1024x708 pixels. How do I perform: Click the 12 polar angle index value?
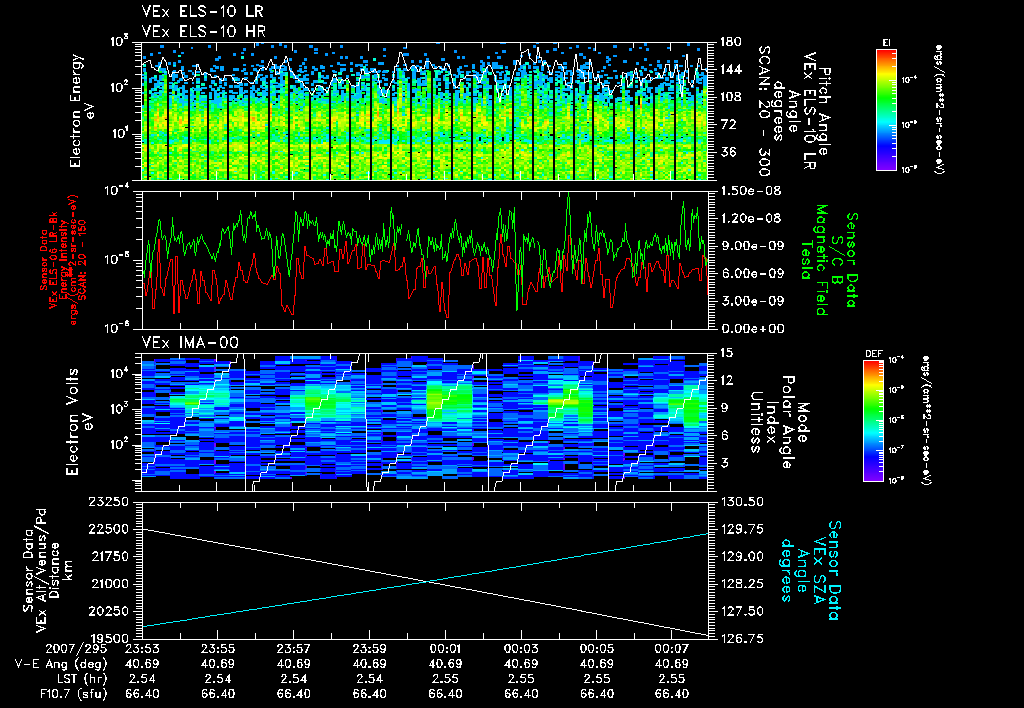click(x=726, y=381)
